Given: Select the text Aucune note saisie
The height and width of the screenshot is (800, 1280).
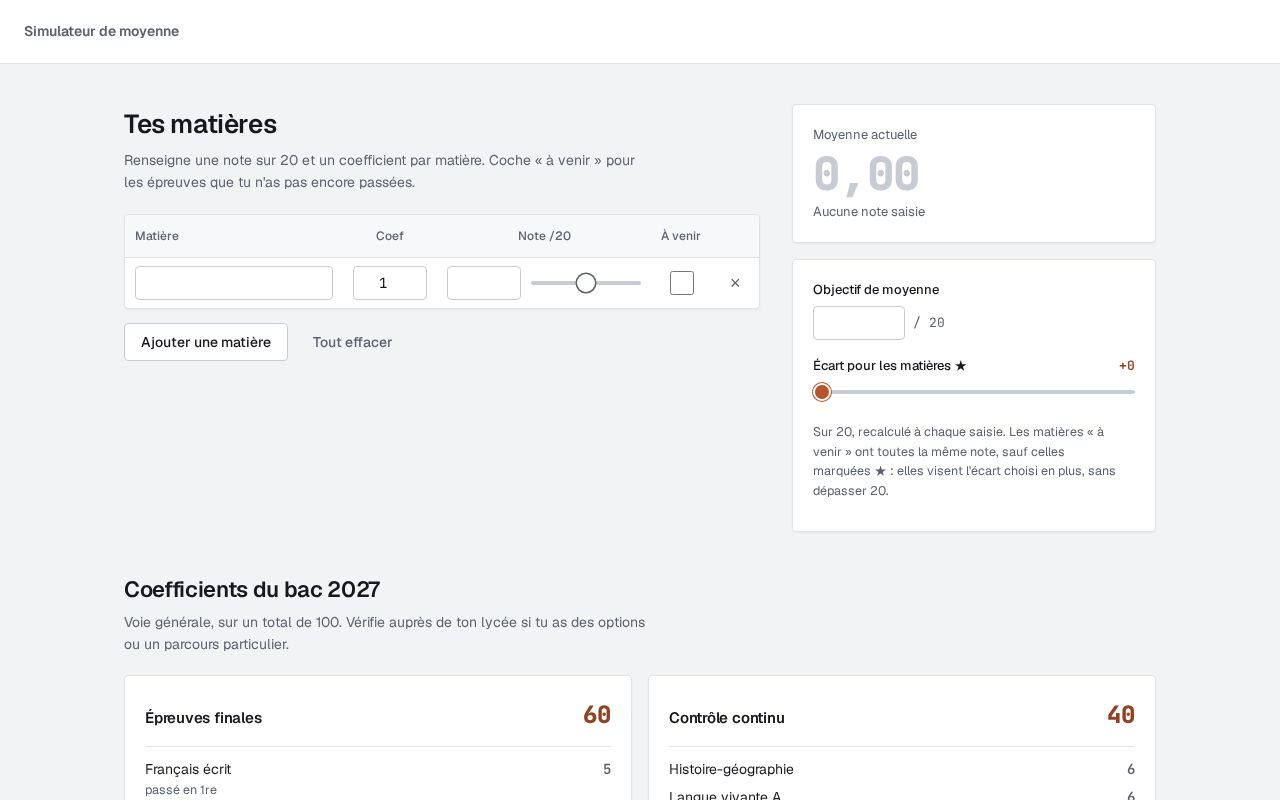Looking at the screenshot, I should pos(869,212).
